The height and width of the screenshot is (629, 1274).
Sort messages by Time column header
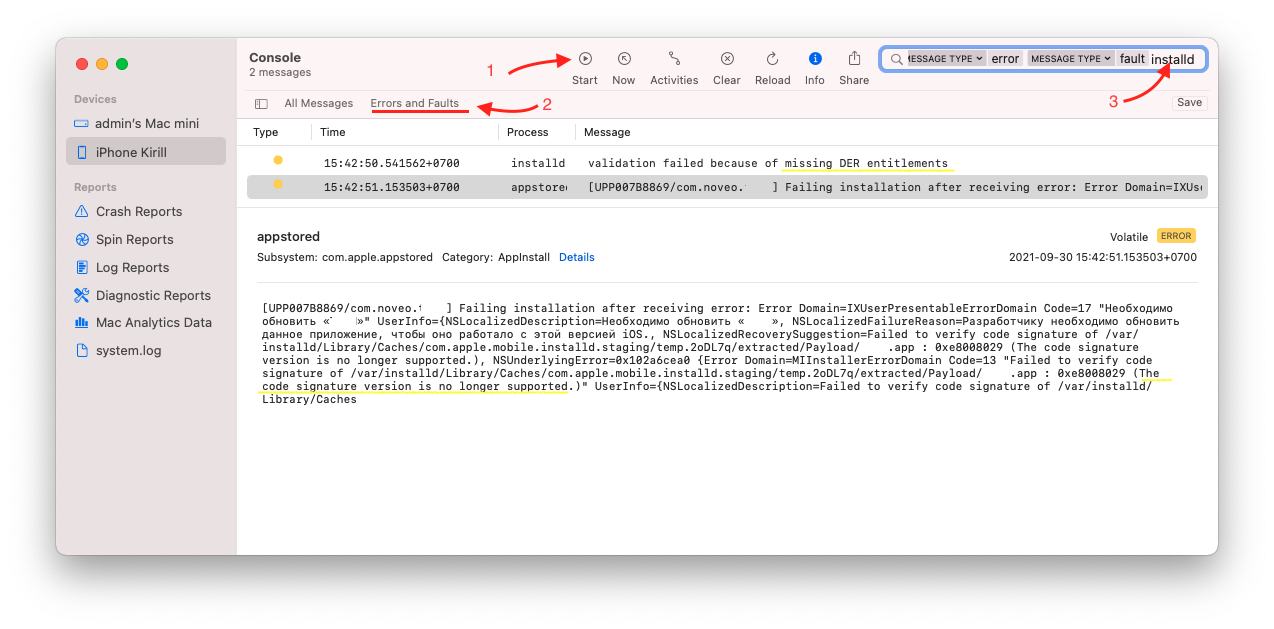(333, 132)
